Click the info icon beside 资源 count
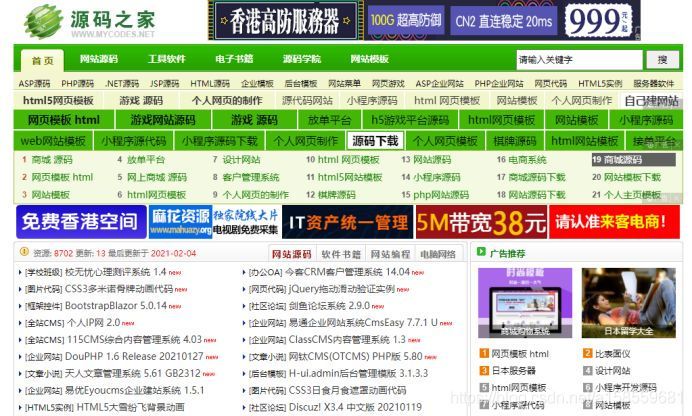Screen dimensions: 692x416 click(24, 252)
